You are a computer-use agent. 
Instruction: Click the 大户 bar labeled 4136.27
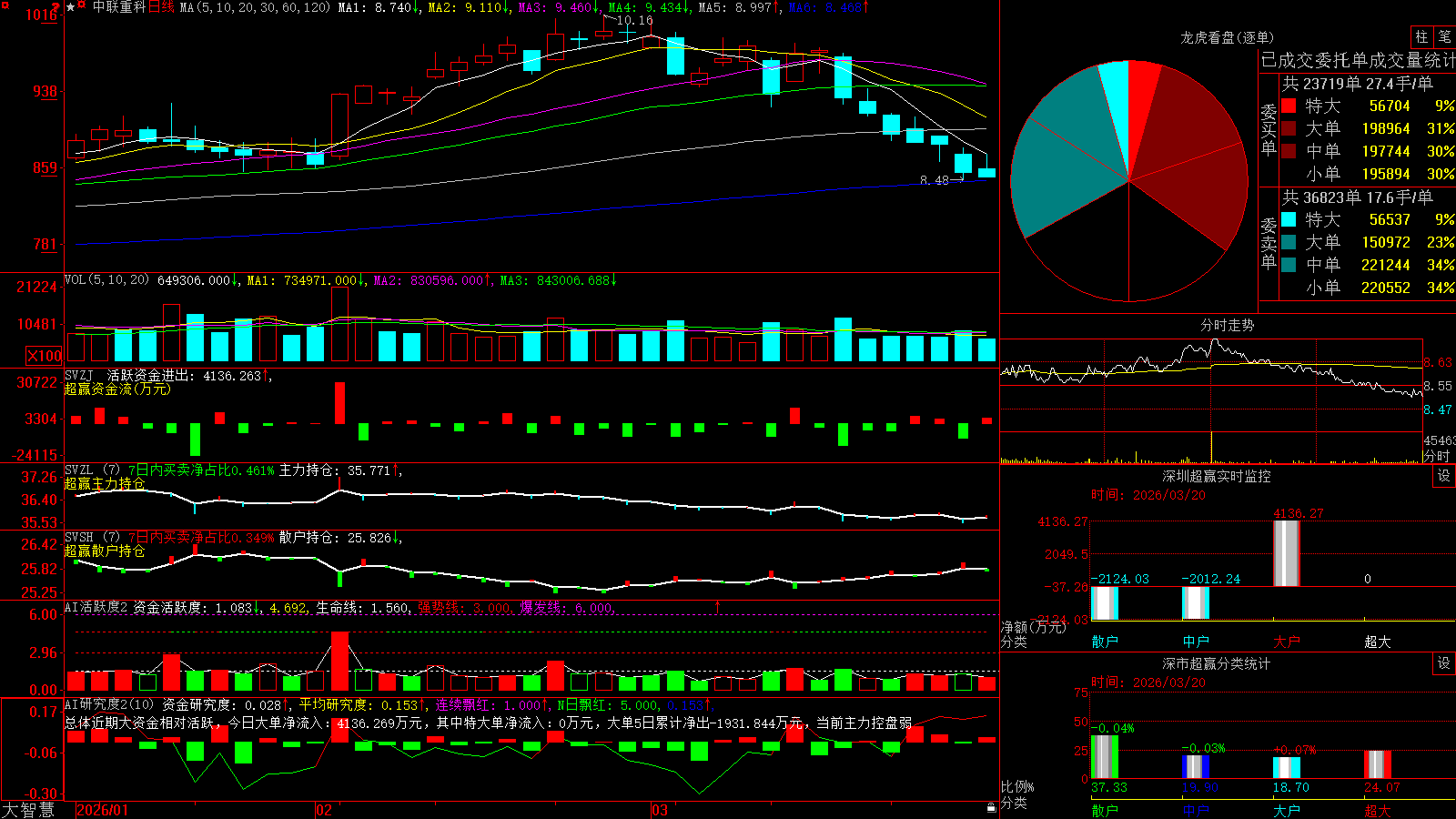click(1286, 553)
